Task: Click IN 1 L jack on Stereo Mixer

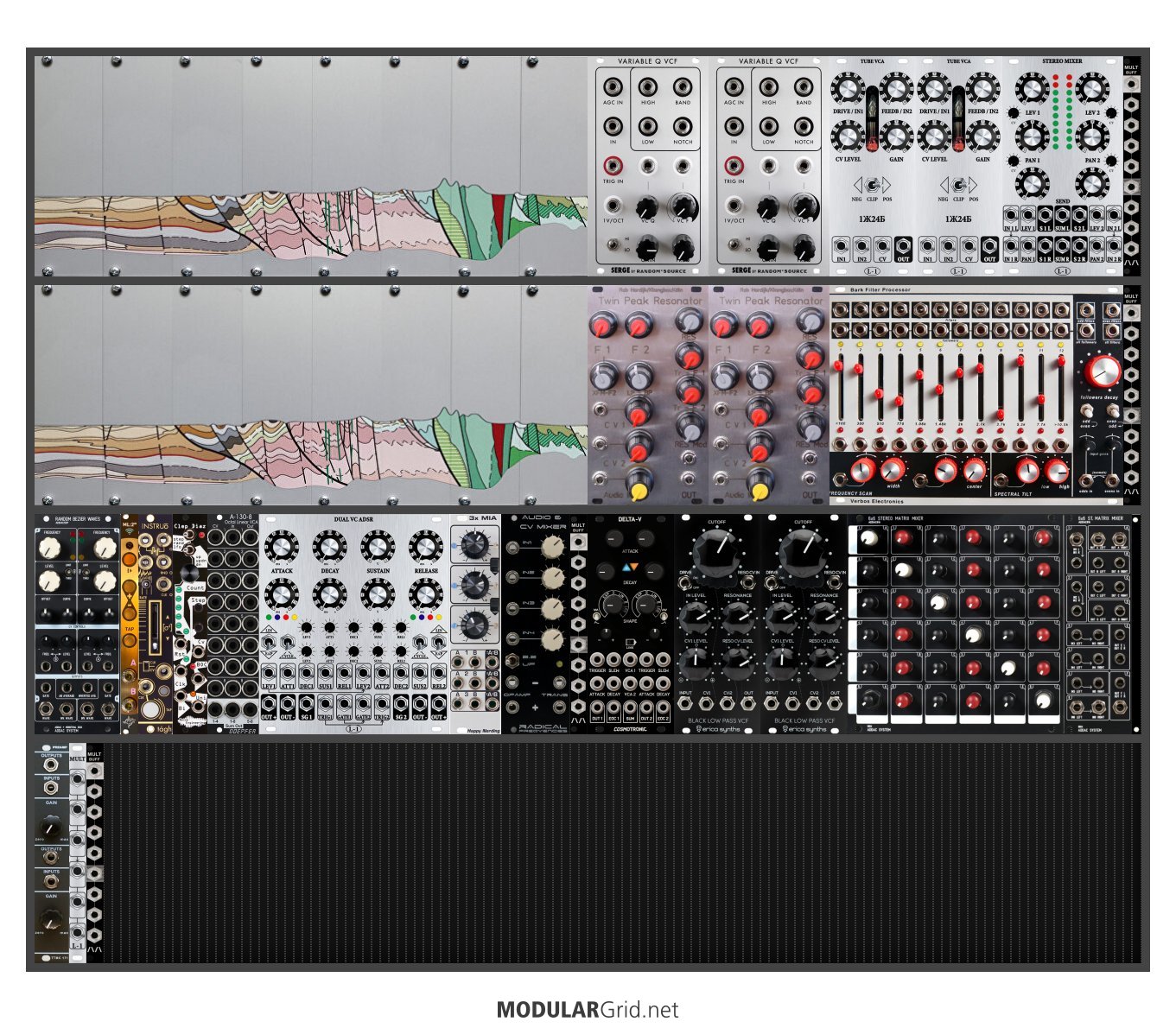Action: pos(1011,216)
